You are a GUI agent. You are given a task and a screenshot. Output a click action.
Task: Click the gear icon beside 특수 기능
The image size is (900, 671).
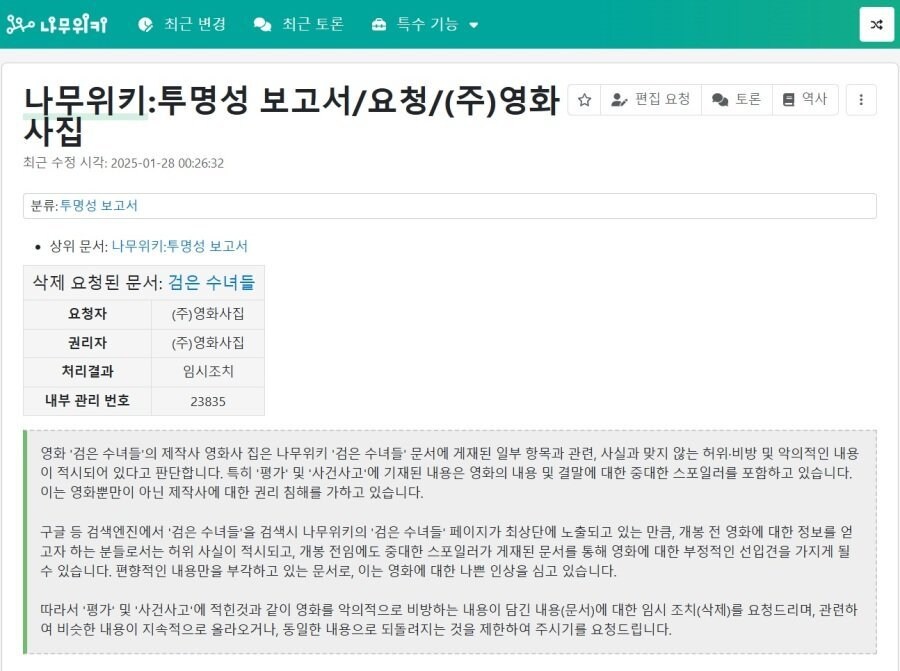(x=382, y=24)
